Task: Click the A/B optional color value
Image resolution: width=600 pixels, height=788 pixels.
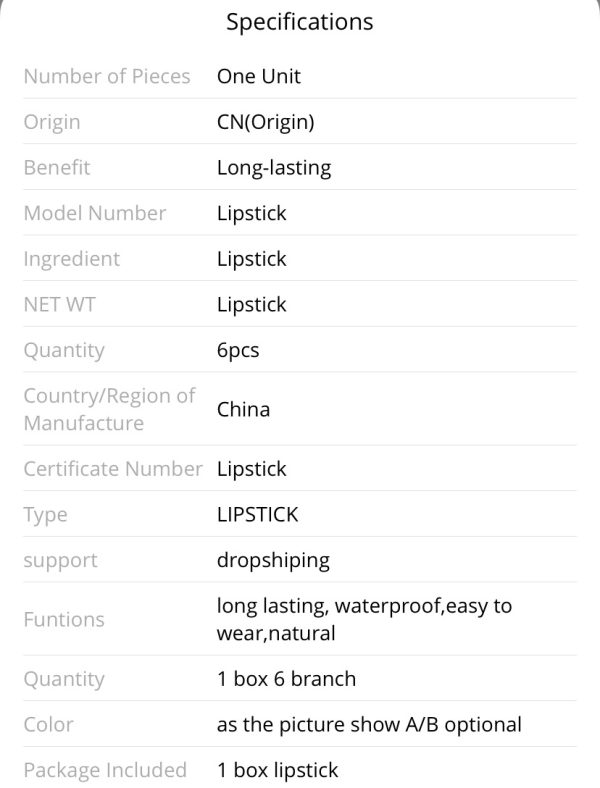Action: (369, 725)
